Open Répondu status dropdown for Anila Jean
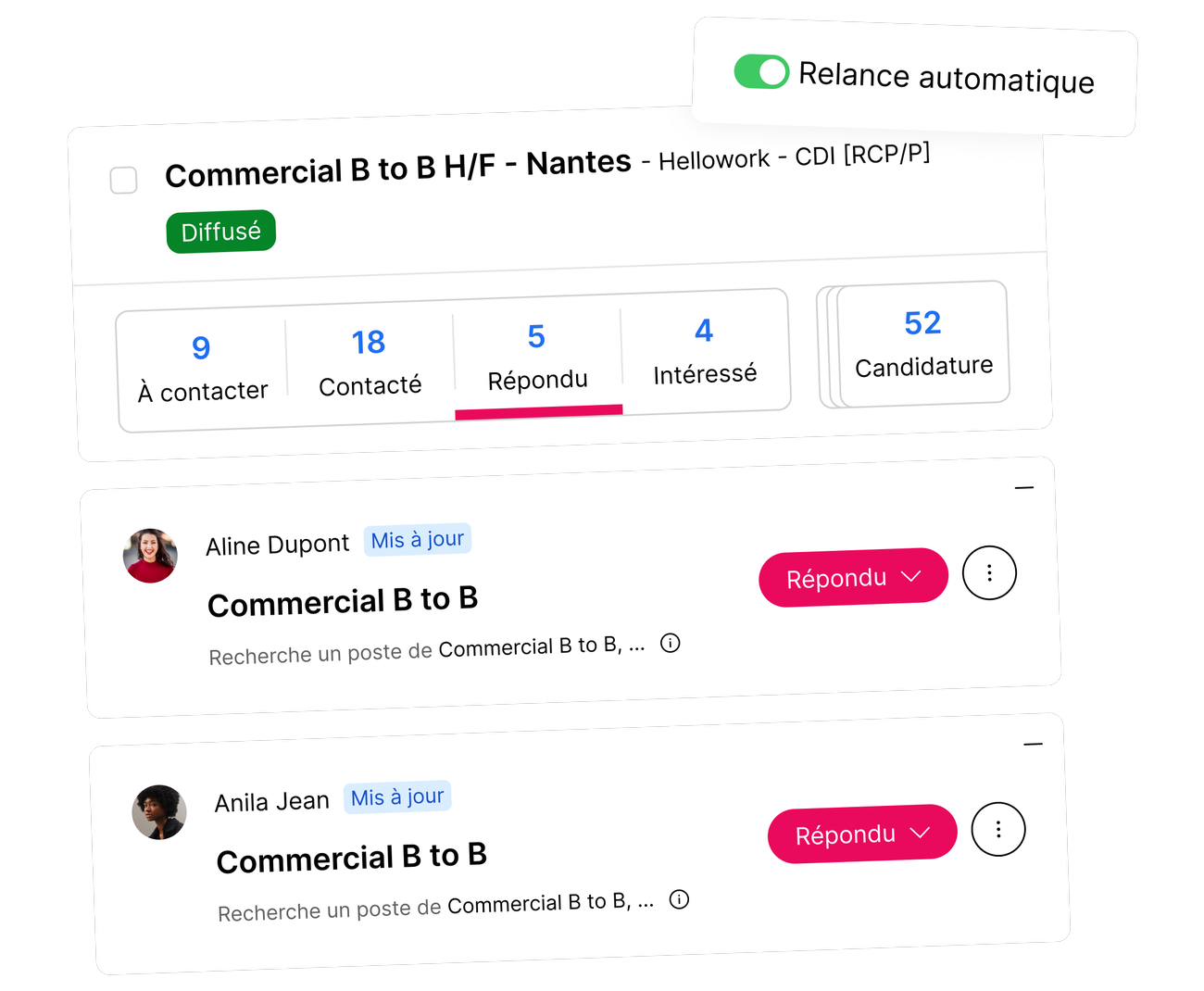This screenshot has height=991, width=1204. tap(862, 834)
